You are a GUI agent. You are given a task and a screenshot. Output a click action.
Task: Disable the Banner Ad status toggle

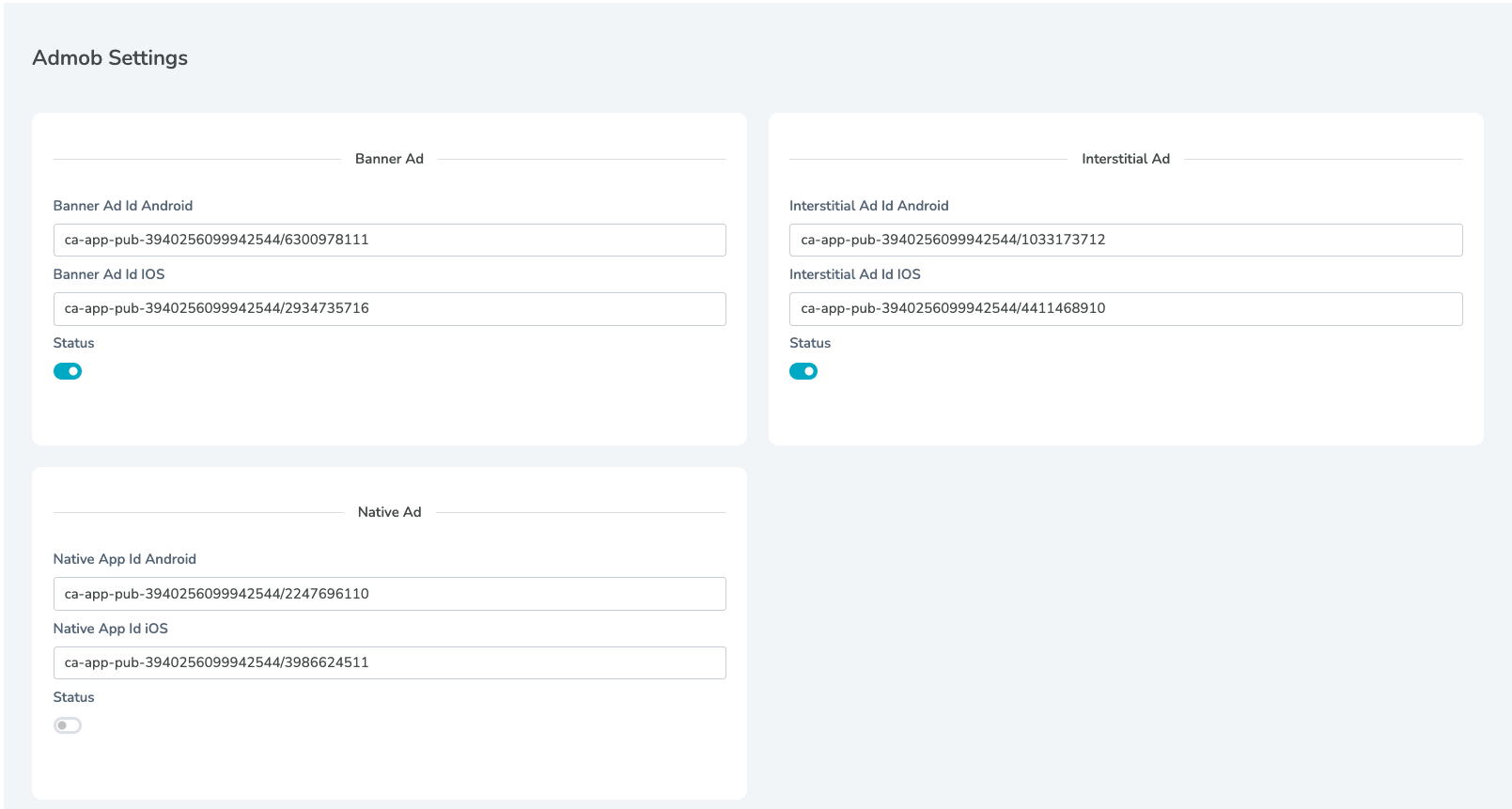click(x=68, y=371)
